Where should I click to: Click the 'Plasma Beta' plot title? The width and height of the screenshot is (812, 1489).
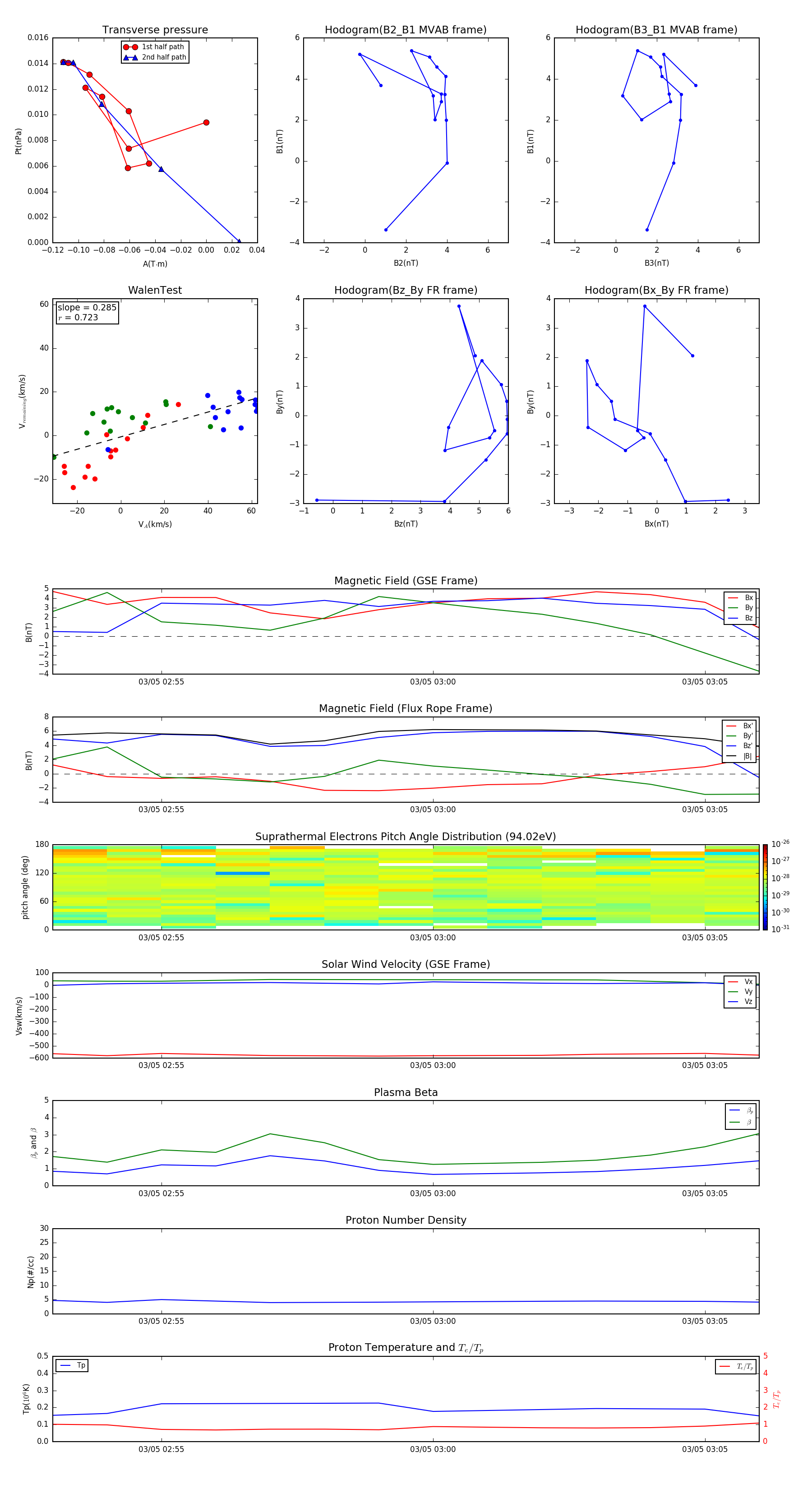406,1092
